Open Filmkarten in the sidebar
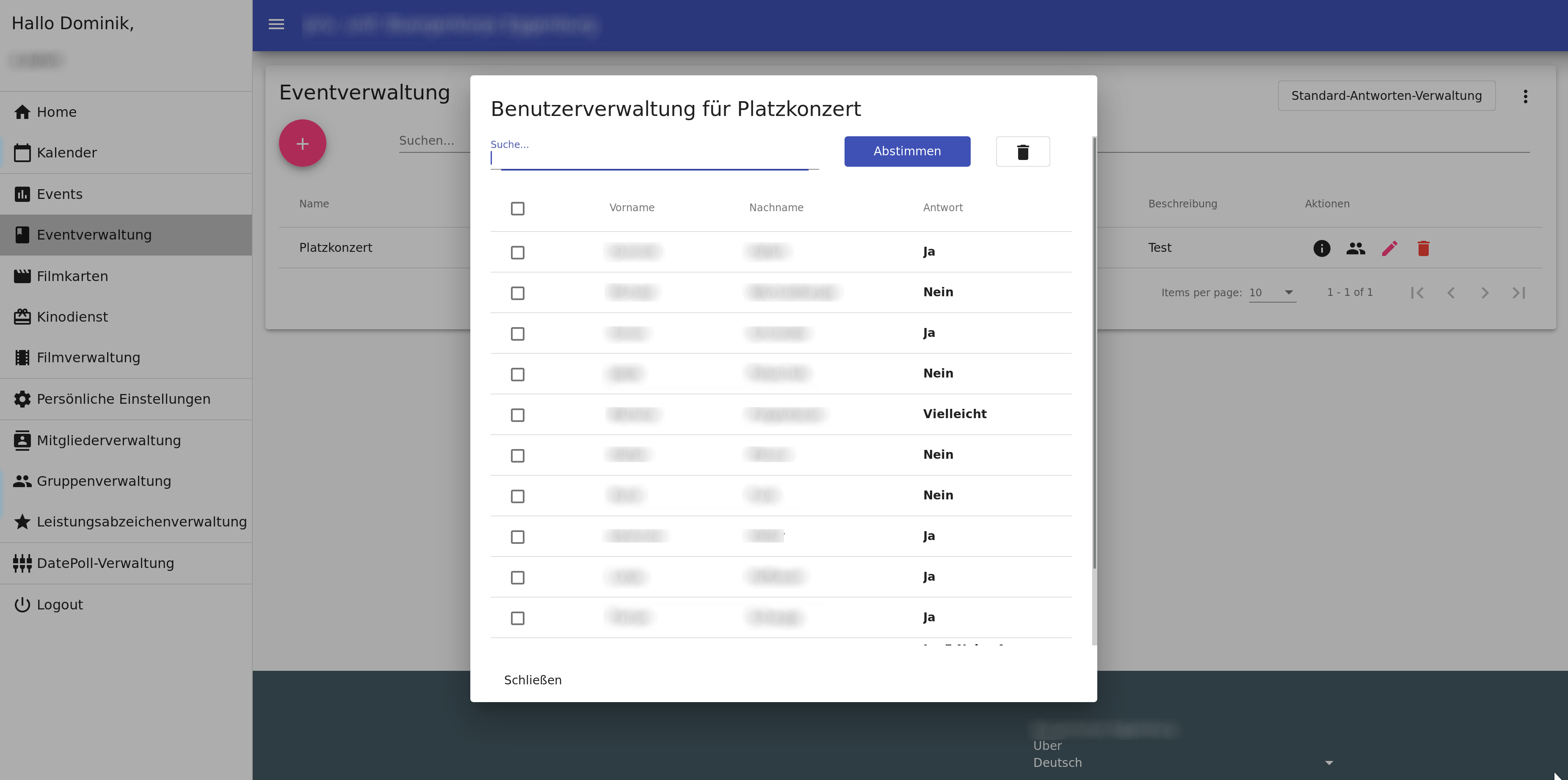Image resolution: width=1568 pixels, height=780 pixels. click(126, 276)
